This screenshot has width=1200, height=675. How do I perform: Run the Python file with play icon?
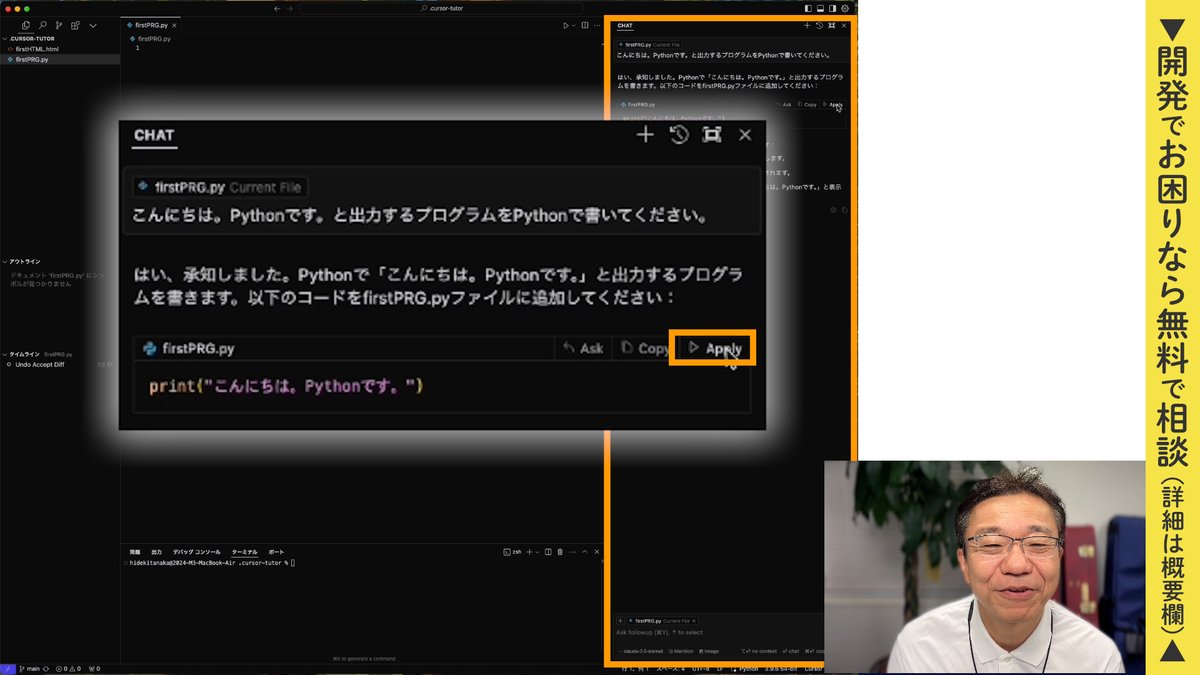pos(565,25)
